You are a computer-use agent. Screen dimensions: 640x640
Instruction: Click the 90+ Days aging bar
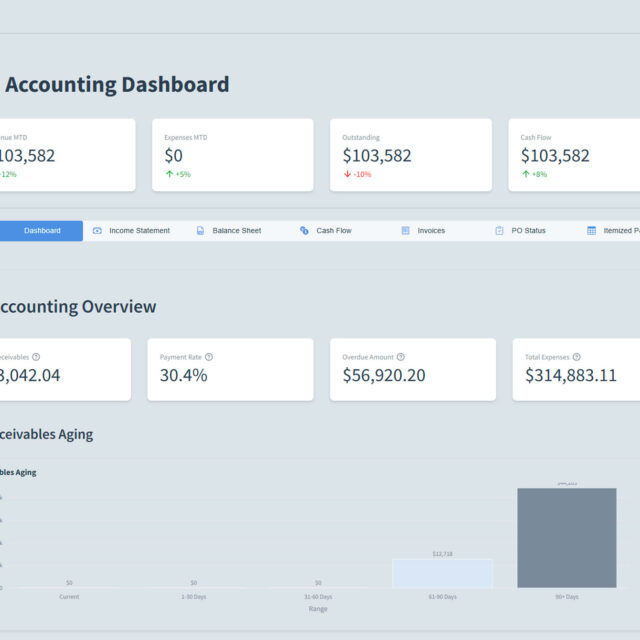[x=566, y=538]
